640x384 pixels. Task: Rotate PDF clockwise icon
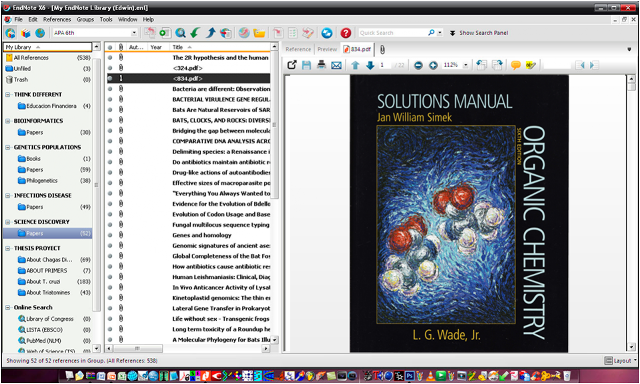497,65
